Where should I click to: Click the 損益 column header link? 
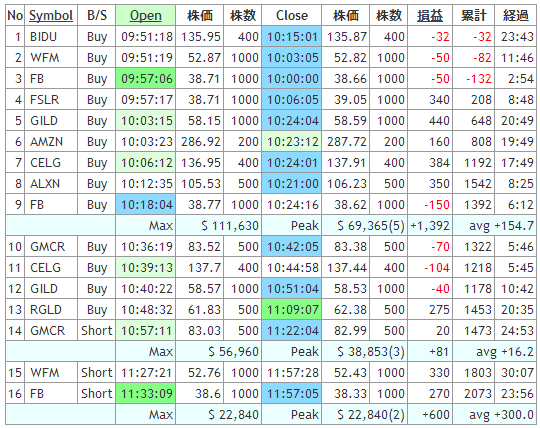(x=430, y=15)
